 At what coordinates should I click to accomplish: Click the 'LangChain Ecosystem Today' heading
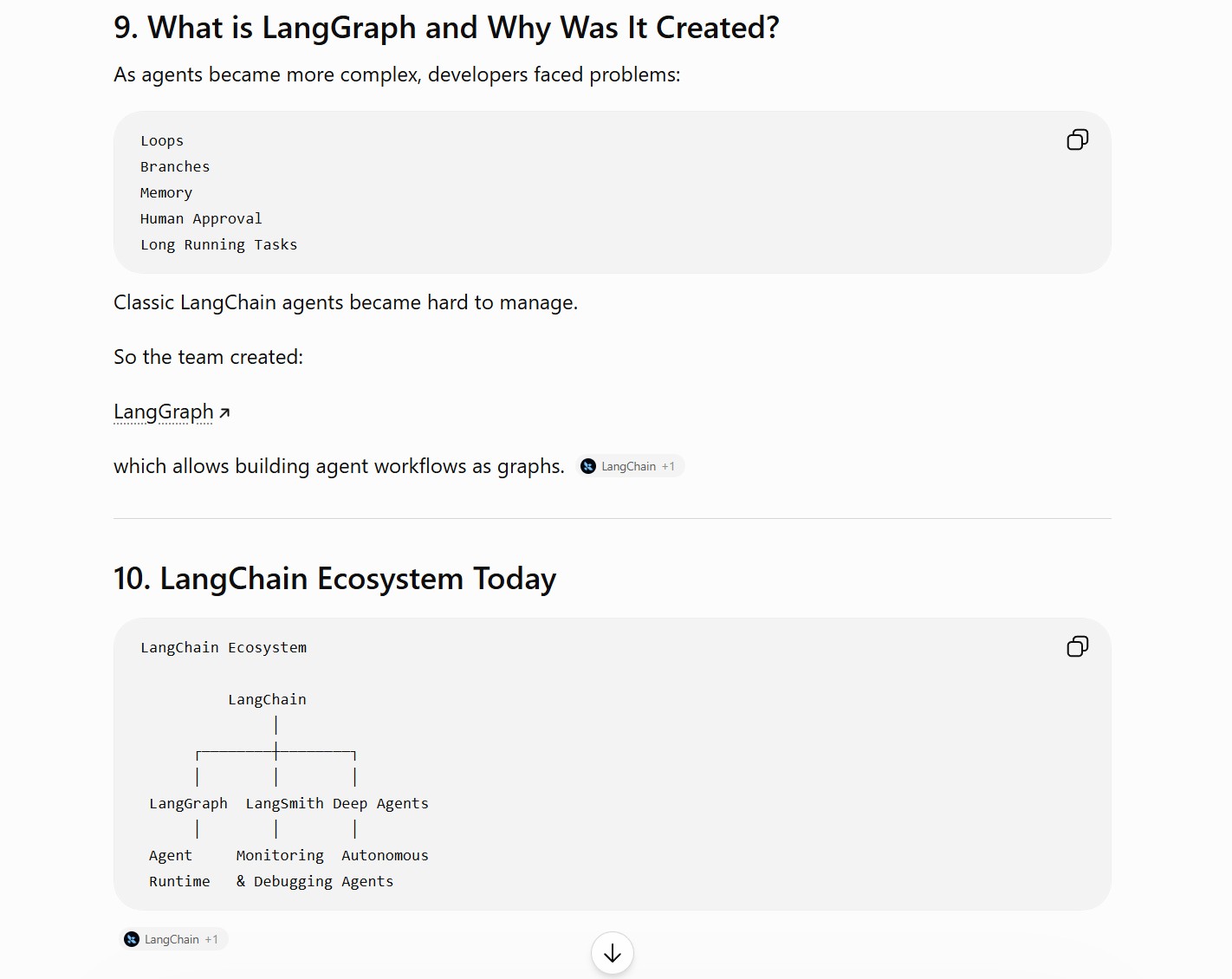[x=334, y=578]
